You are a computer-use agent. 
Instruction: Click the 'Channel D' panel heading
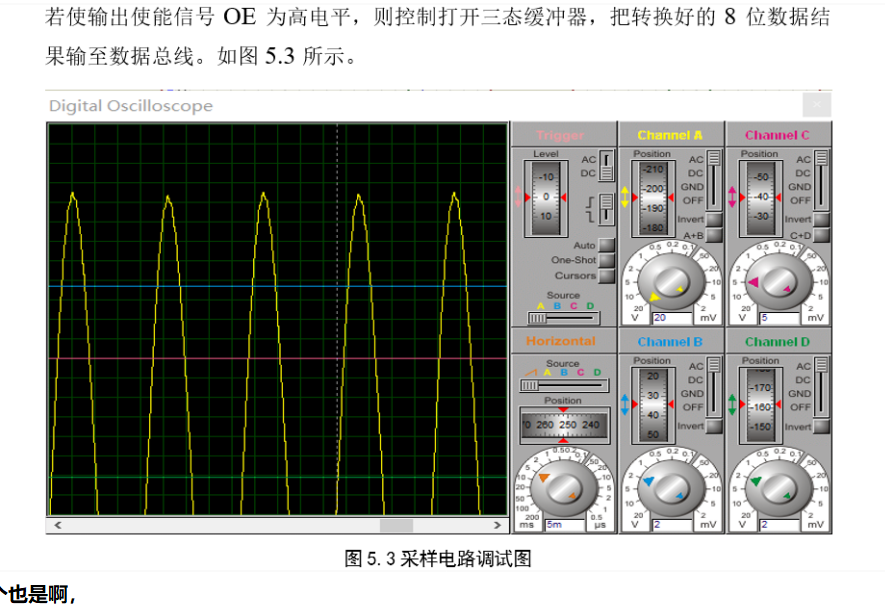(777, 341)
